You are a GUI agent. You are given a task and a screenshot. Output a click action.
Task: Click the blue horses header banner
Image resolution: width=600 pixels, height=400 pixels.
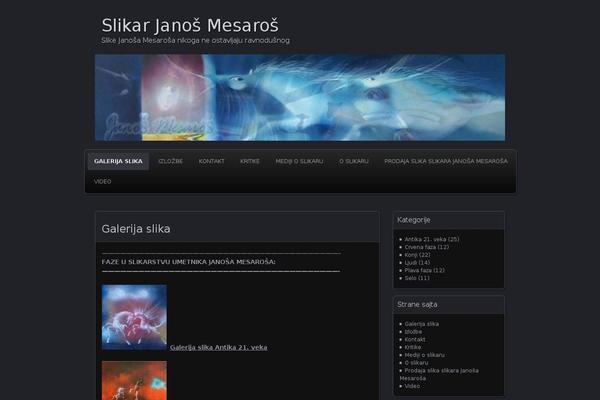300,97
